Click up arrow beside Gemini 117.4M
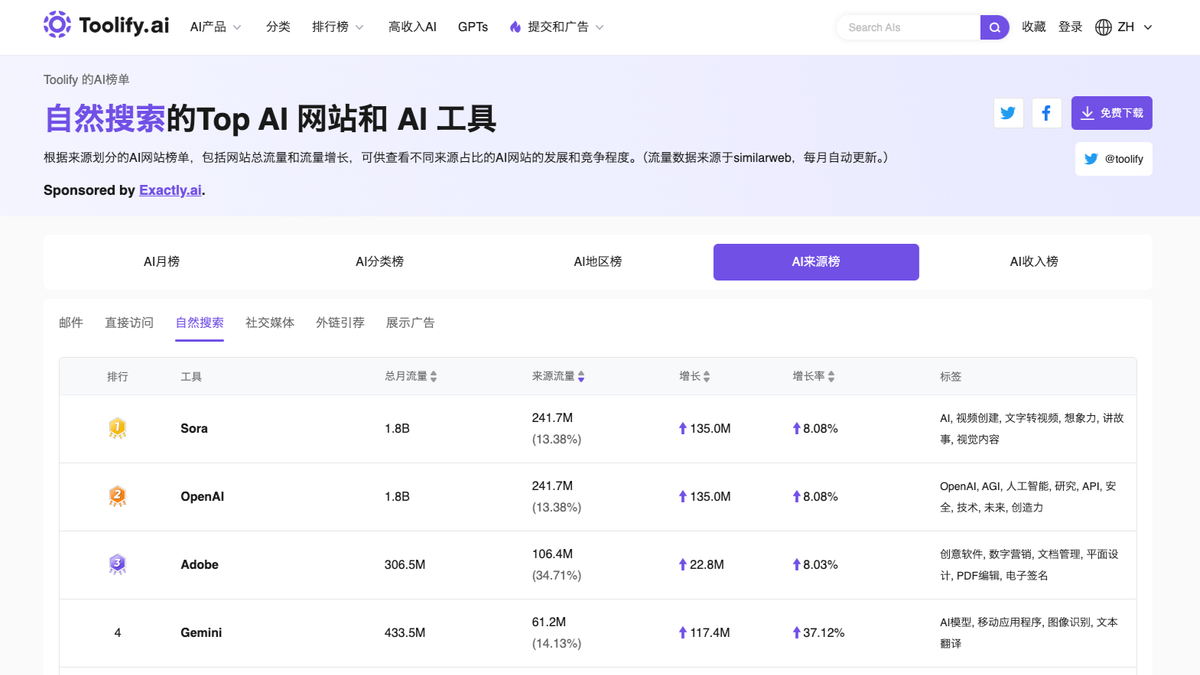Image resolution: width=1200 pixels, height=675 pixels. (x=683, y=632)
